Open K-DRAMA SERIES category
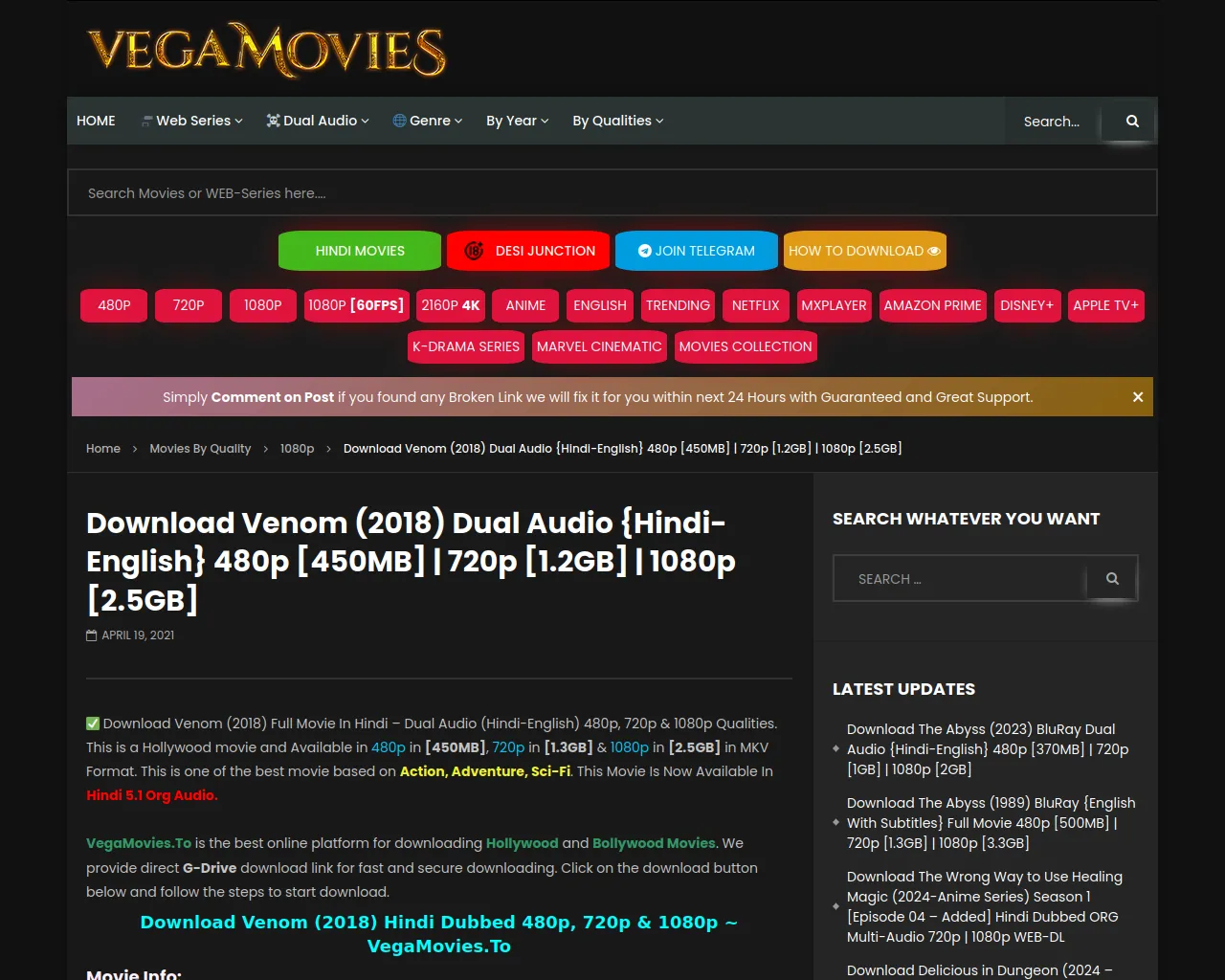 pos(466,346)
